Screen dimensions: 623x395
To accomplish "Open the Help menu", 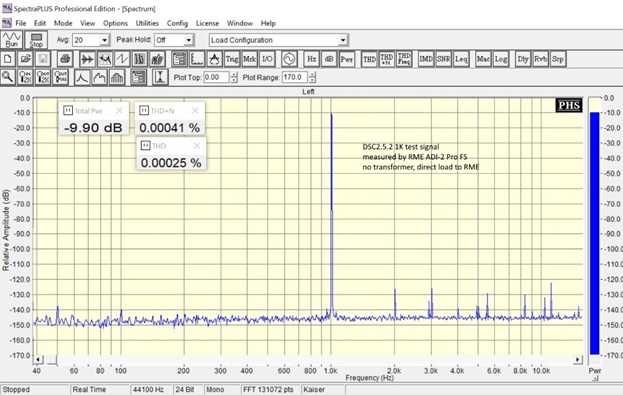I will pos(268,23).
